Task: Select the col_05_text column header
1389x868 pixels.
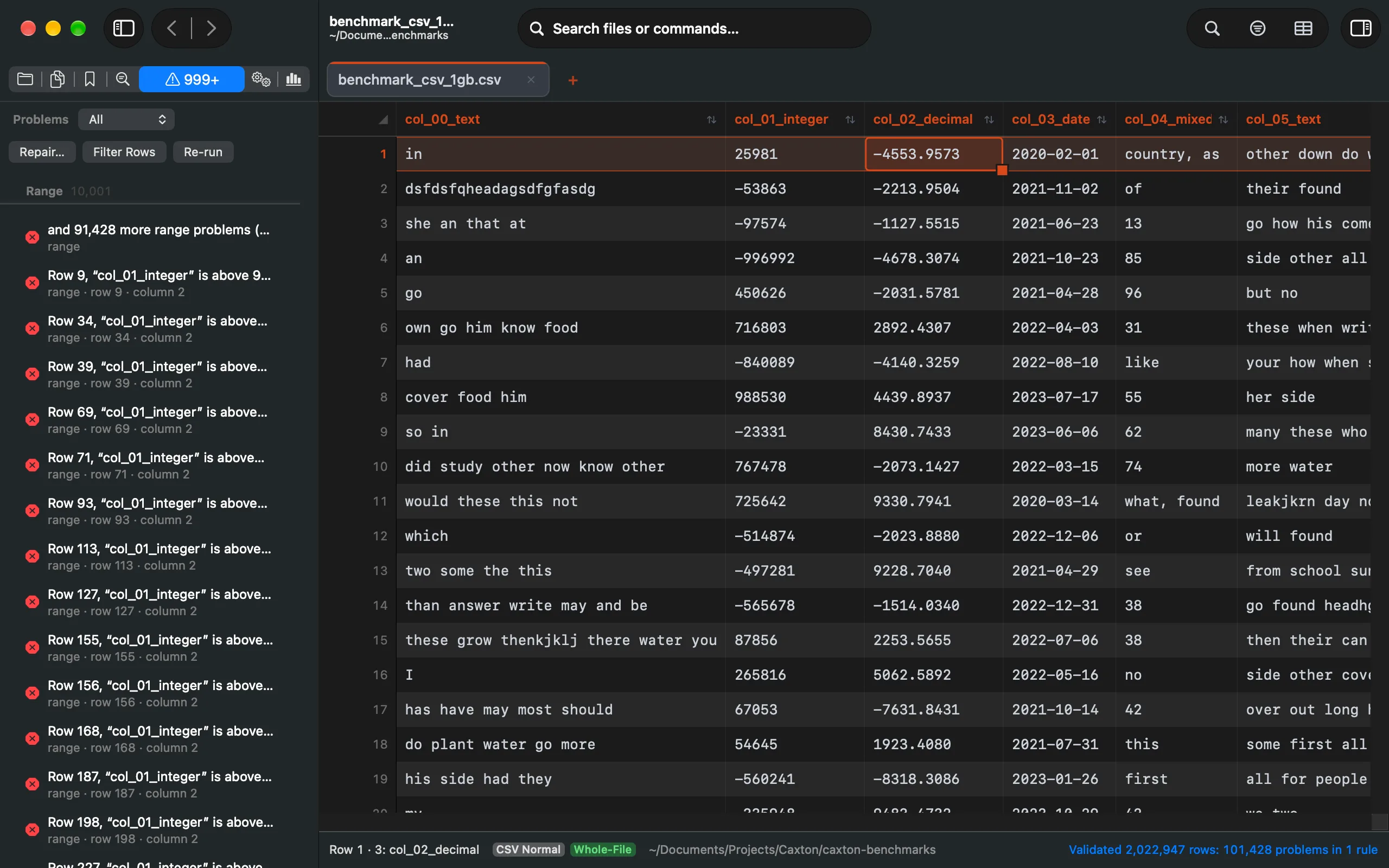Action: (x=1303, y=119)
